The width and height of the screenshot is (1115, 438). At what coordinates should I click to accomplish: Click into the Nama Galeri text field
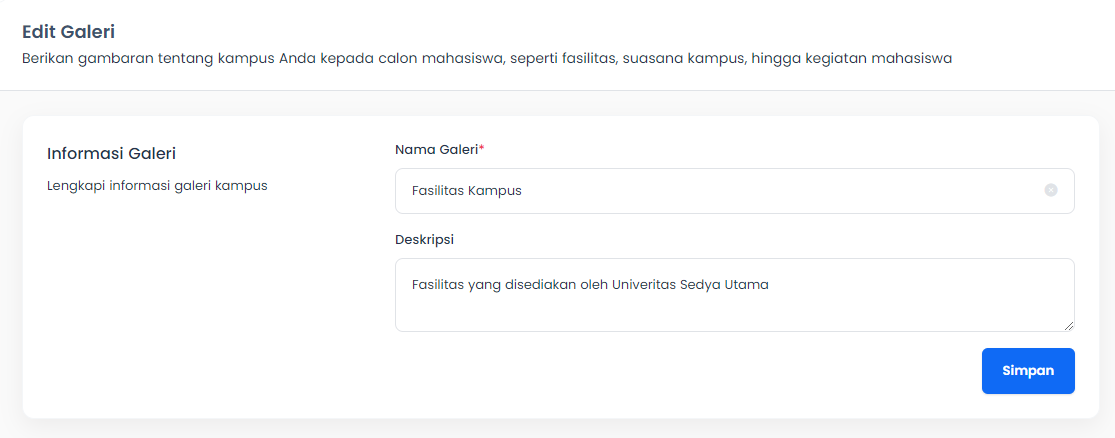[x=735, y=191]
